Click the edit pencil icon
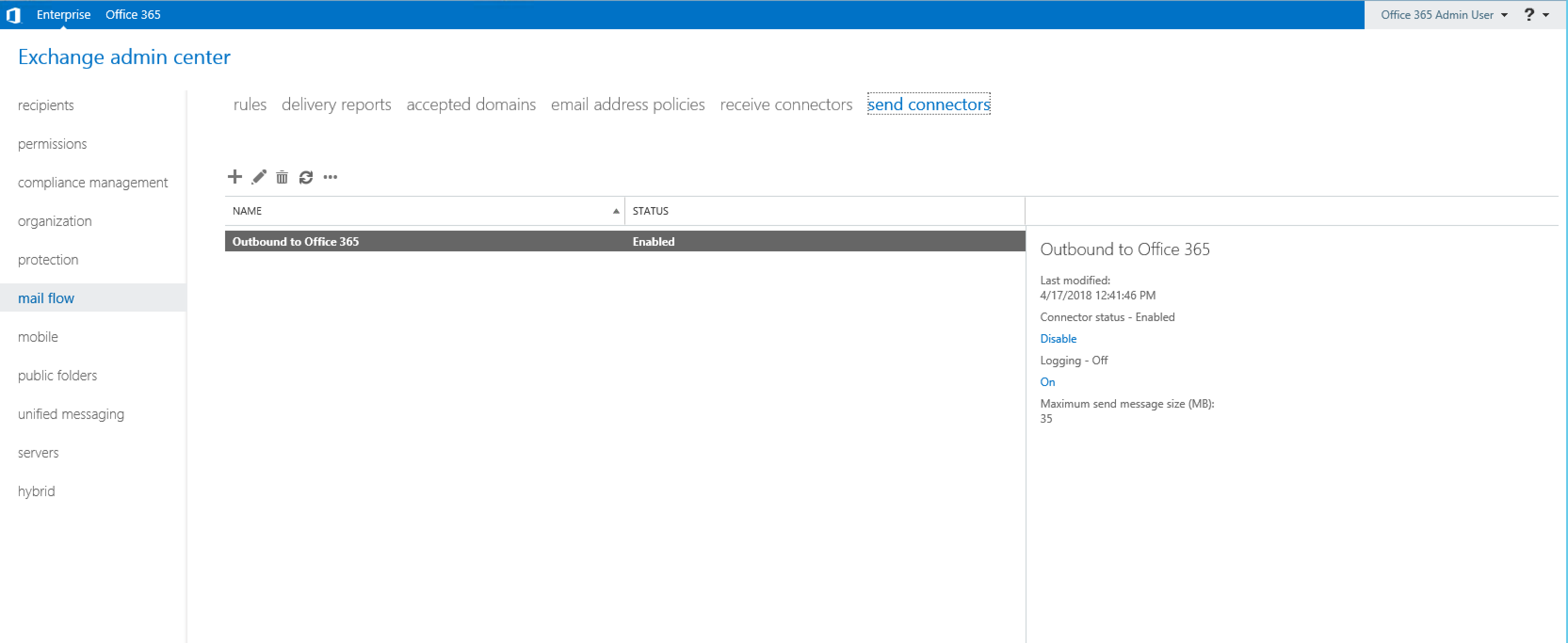Screen dimensions: 1568x643 point(259,177)
